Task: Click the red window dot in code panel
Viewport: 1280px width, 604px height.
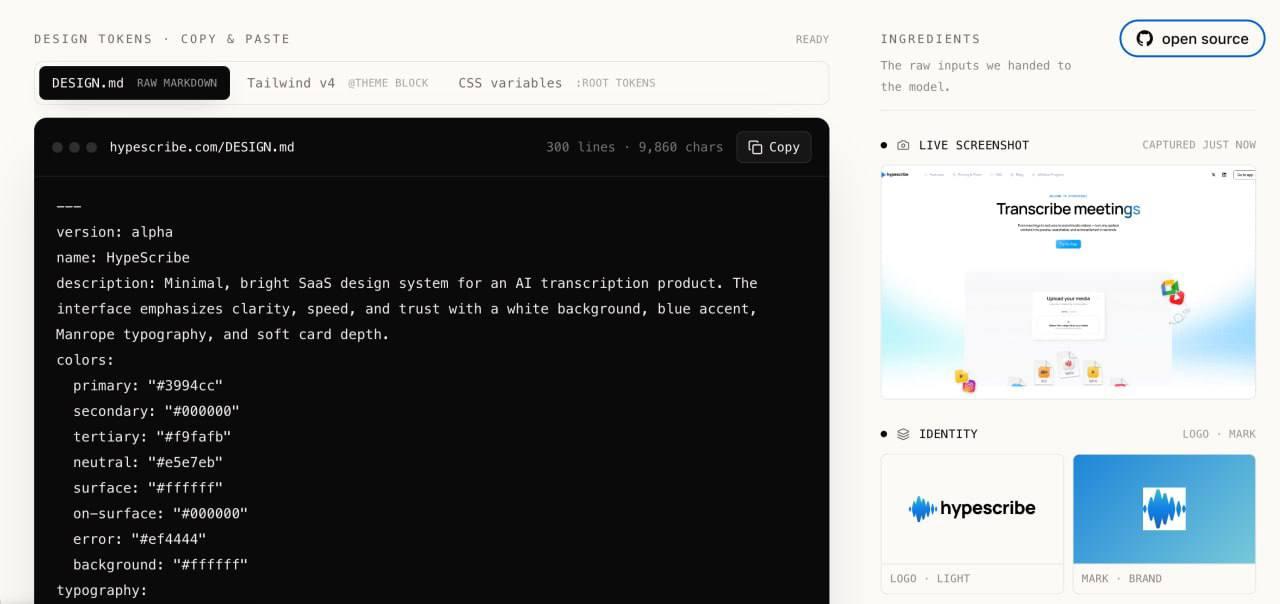Action: pos(57,147)
